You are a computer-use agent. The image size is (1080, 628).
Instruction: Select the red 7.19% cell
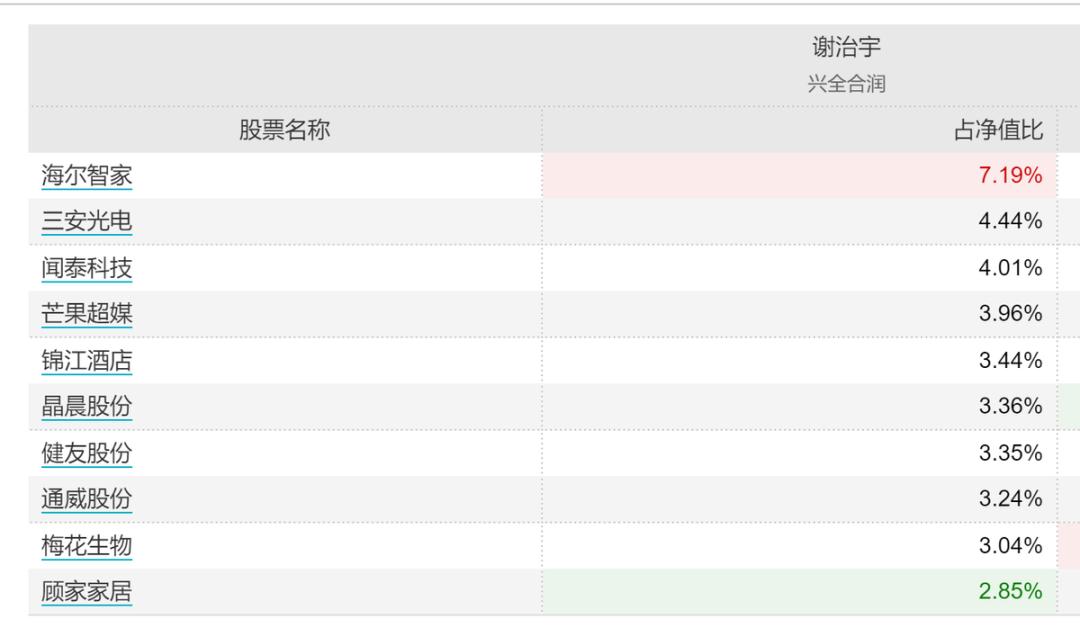click(800, 176)
